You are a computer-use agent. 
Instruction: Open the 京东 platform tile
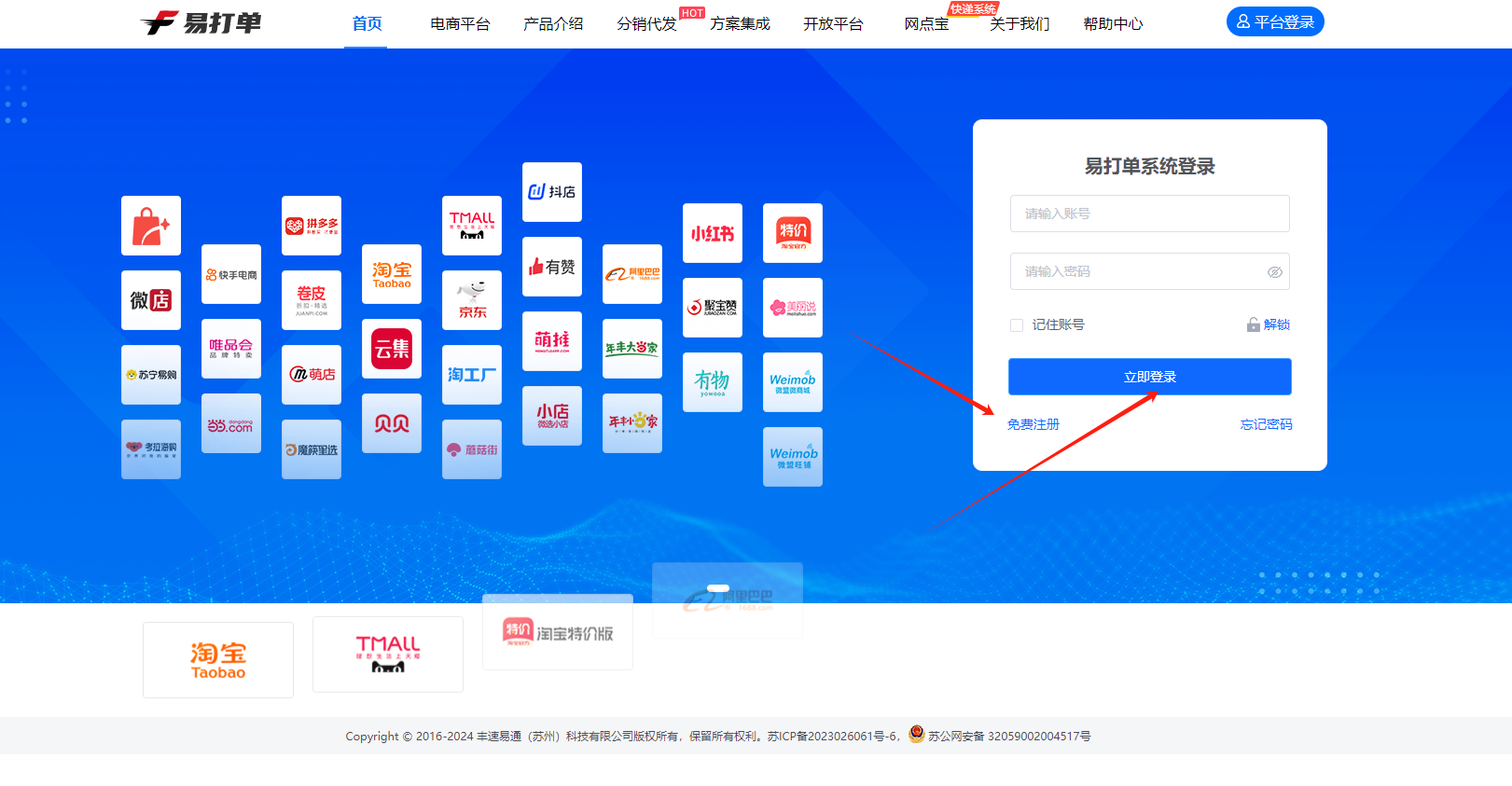click(472, 300)
